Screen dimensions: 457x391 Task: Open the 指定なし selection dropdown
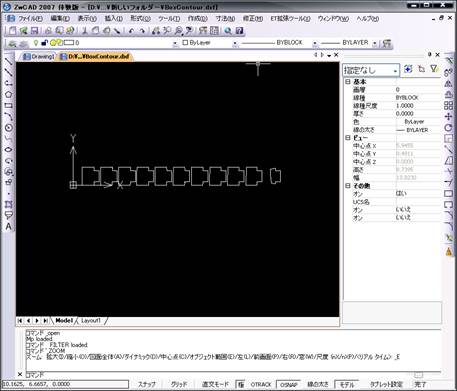point(371,70)
